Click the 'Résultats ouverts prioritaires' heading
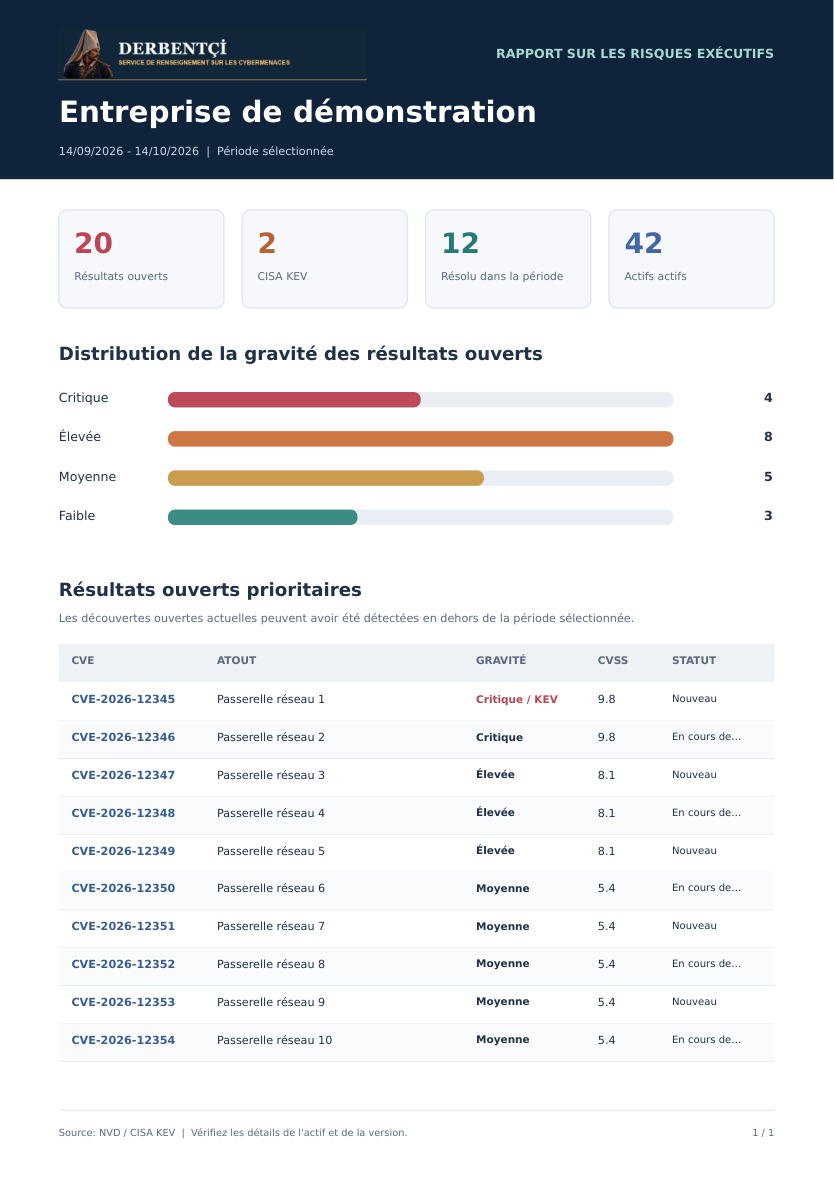The image size is (834, 1179). (x=211, y=590)
